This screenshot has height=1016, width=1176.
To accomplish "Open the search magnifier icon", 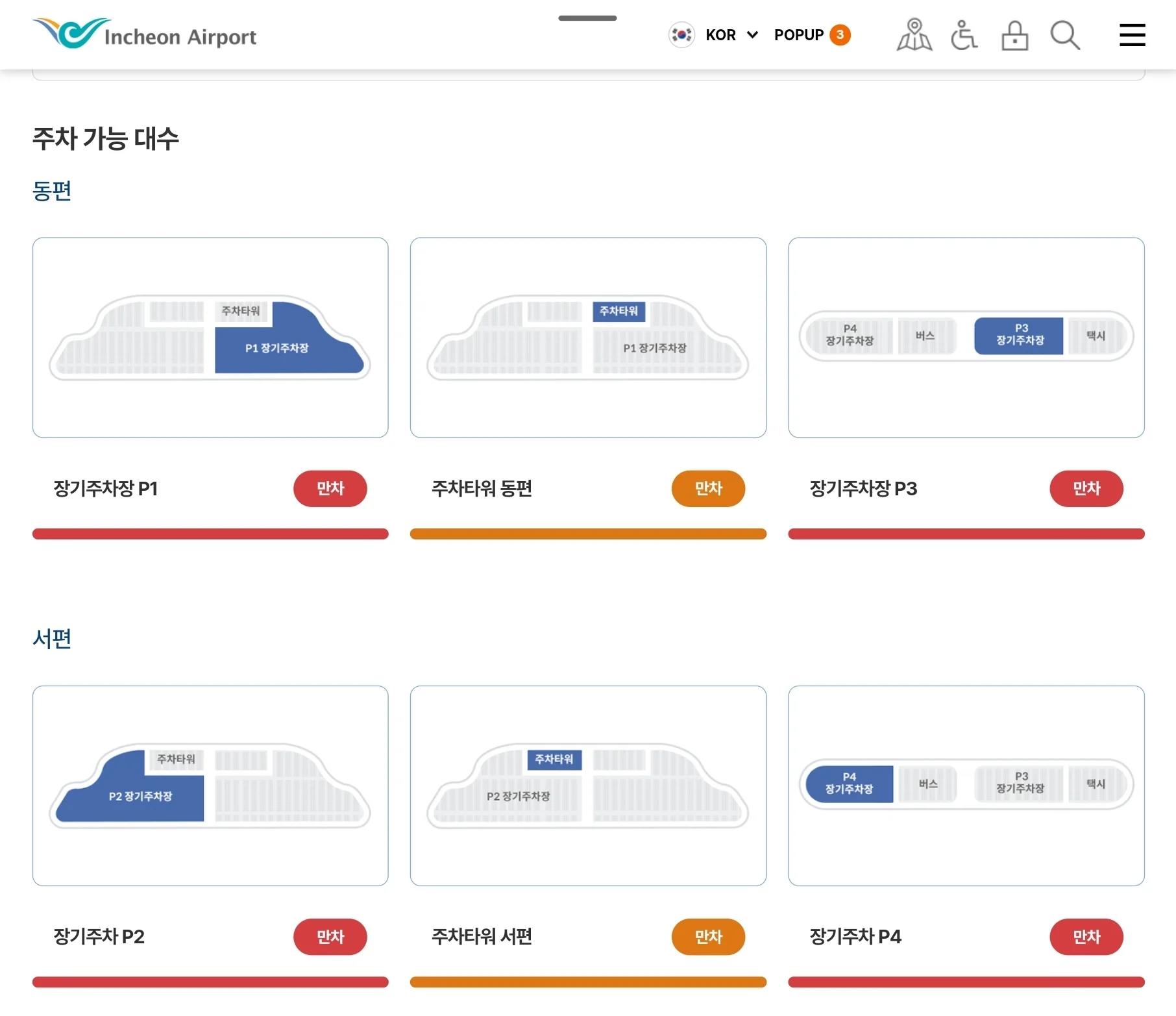I will (x=1065, y=35).
